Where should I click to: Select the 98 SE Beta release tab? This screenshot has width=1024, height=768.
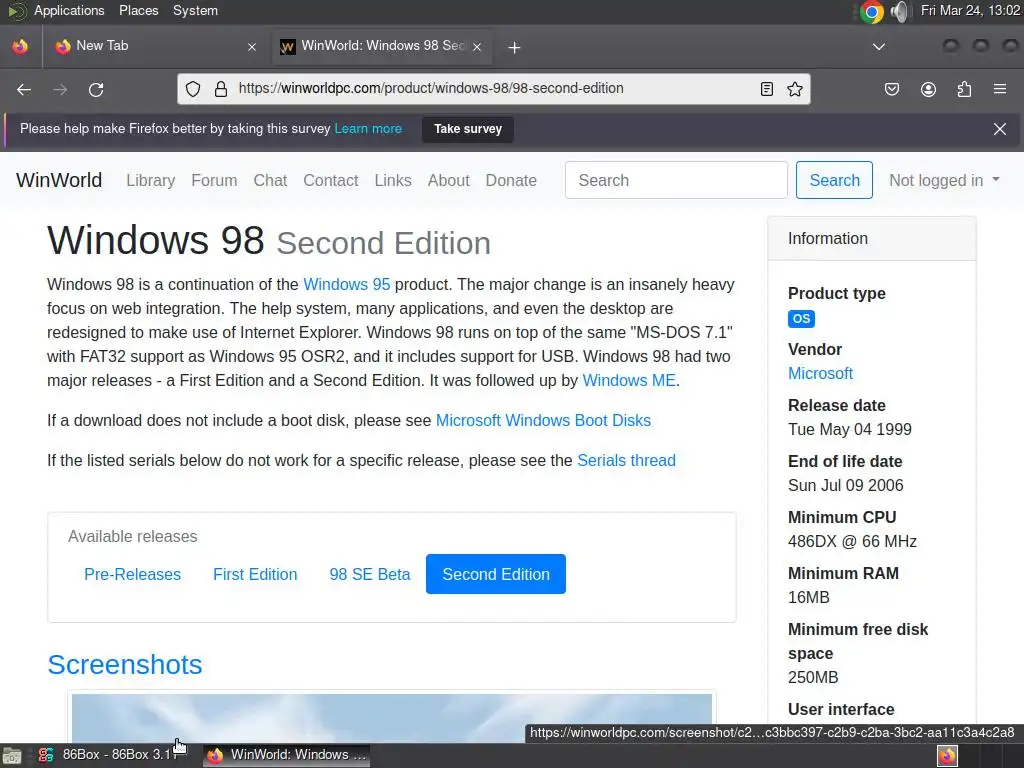pos(370,574)
